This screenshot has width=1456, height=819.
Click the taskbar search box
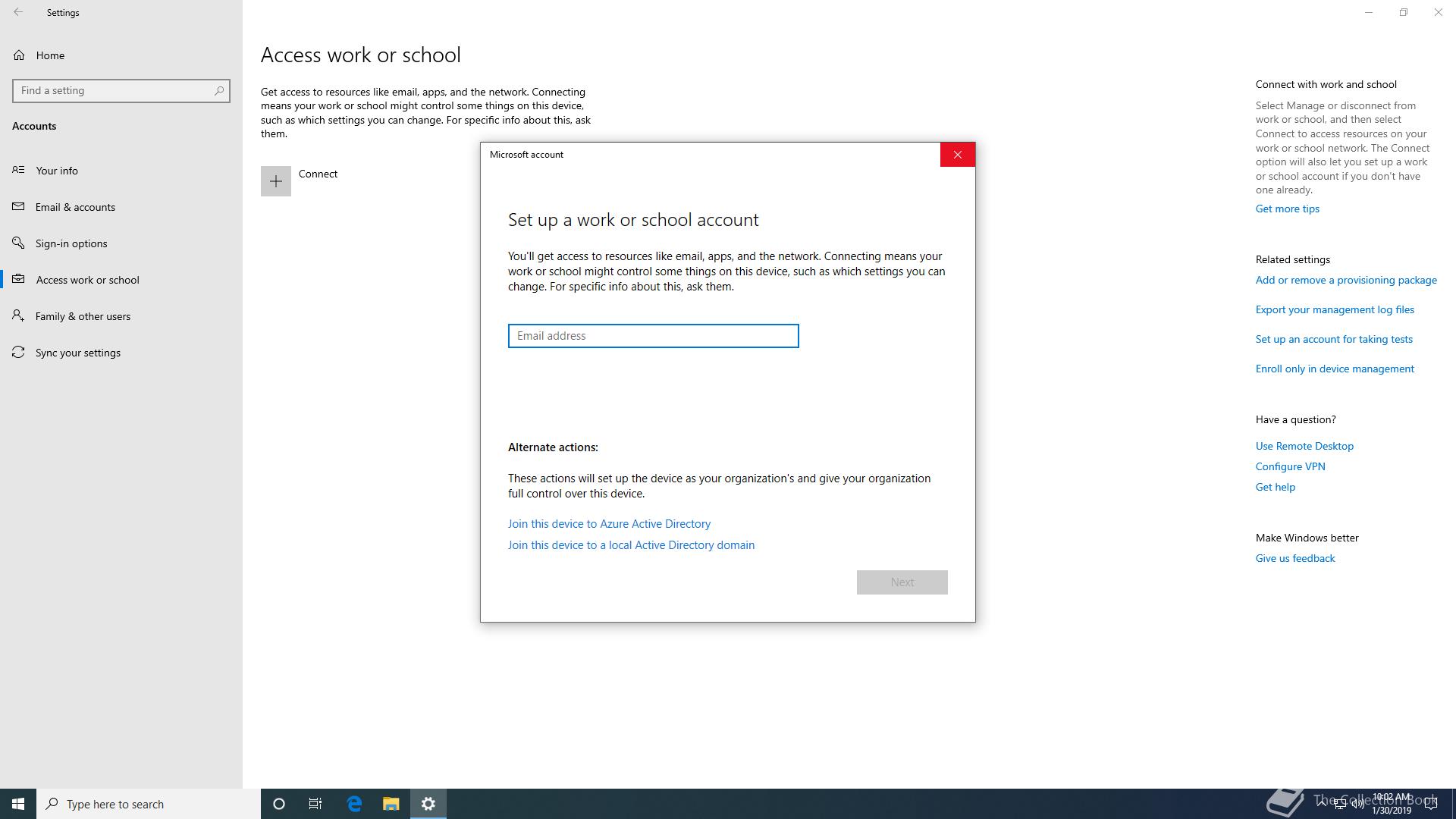(x=149, y=804)
